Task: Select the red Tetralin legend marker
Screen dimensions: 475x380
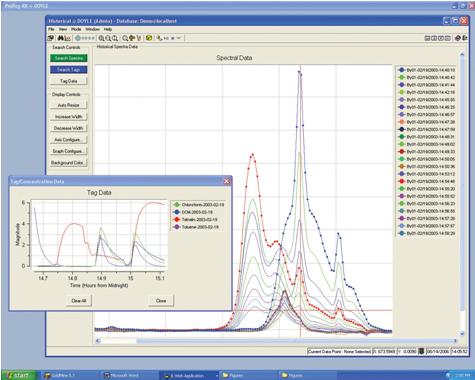Action: tap(177, 220)
